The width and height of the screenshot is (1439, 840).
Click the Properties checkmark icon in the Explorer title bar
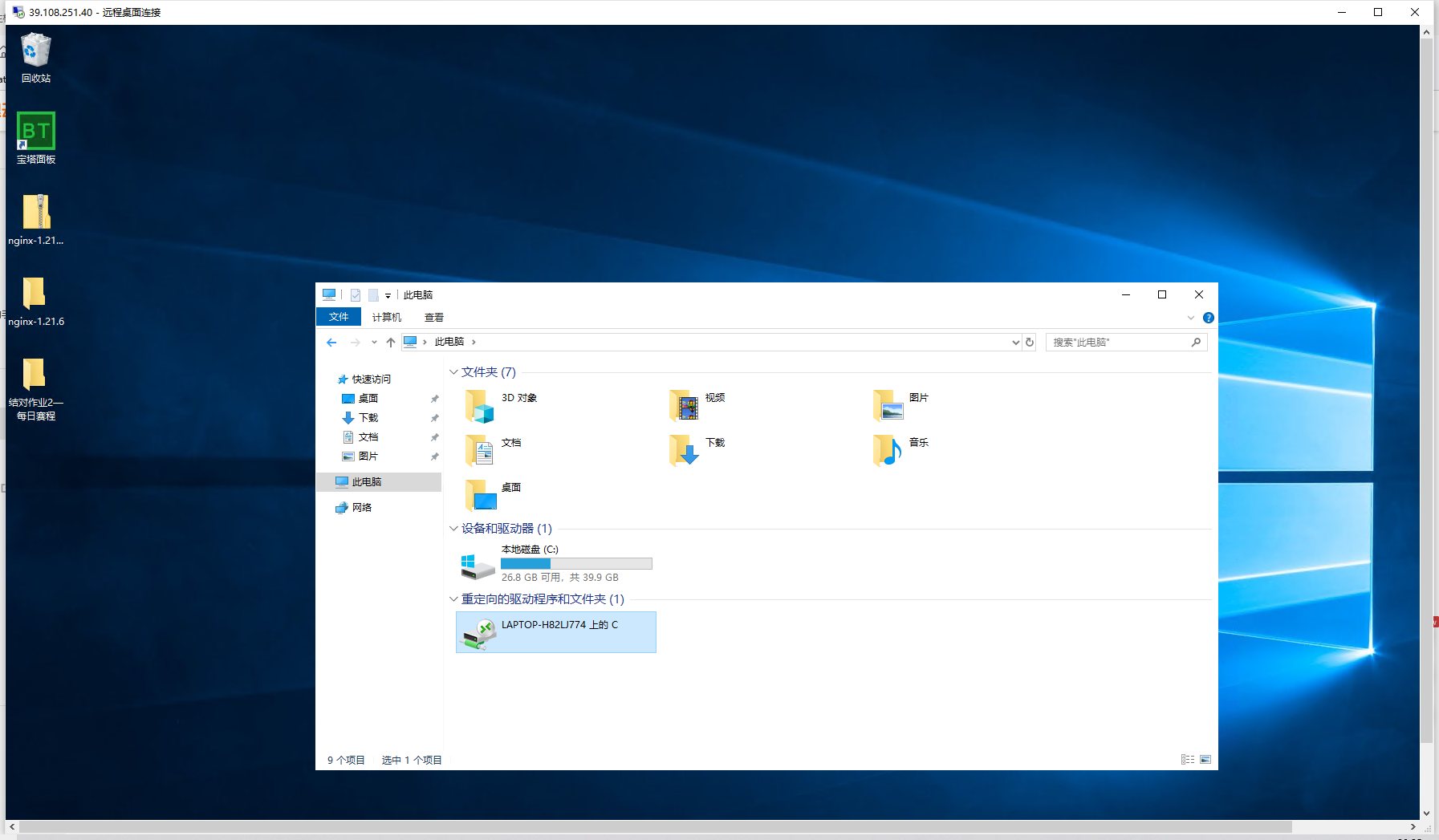(356, 295)
